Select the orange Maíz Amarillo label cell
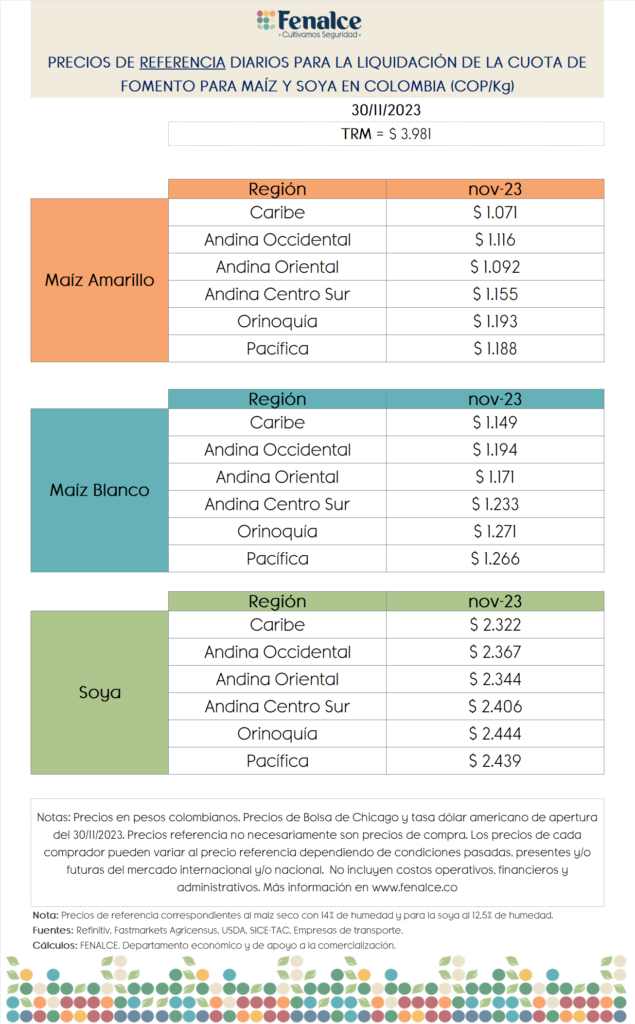The height and width of the screenshot is (1024, 635). tap(99, 280)
